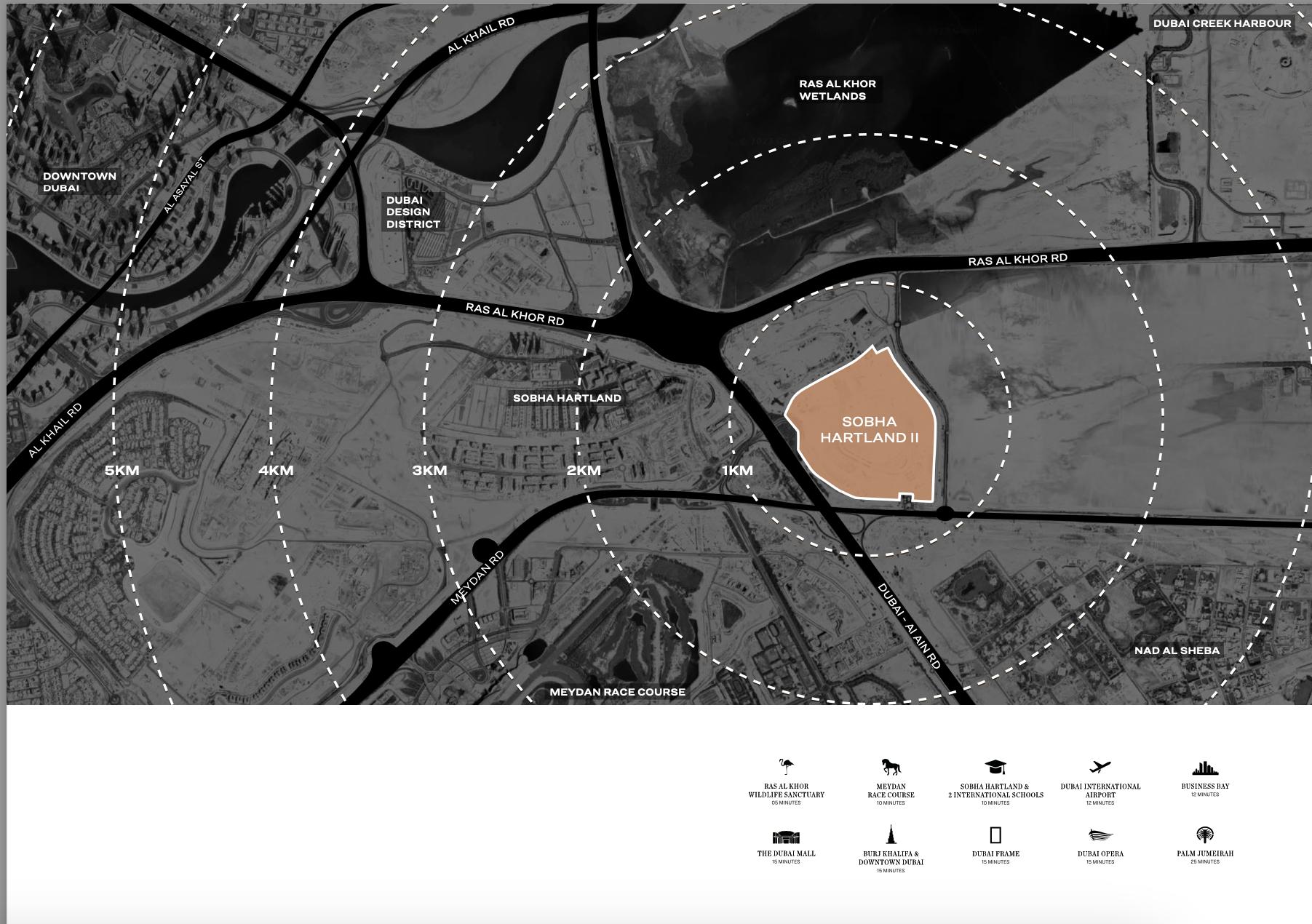Click the graduation cap schools icon
This screenshot has height=924, width=1312.
(995, 767)
